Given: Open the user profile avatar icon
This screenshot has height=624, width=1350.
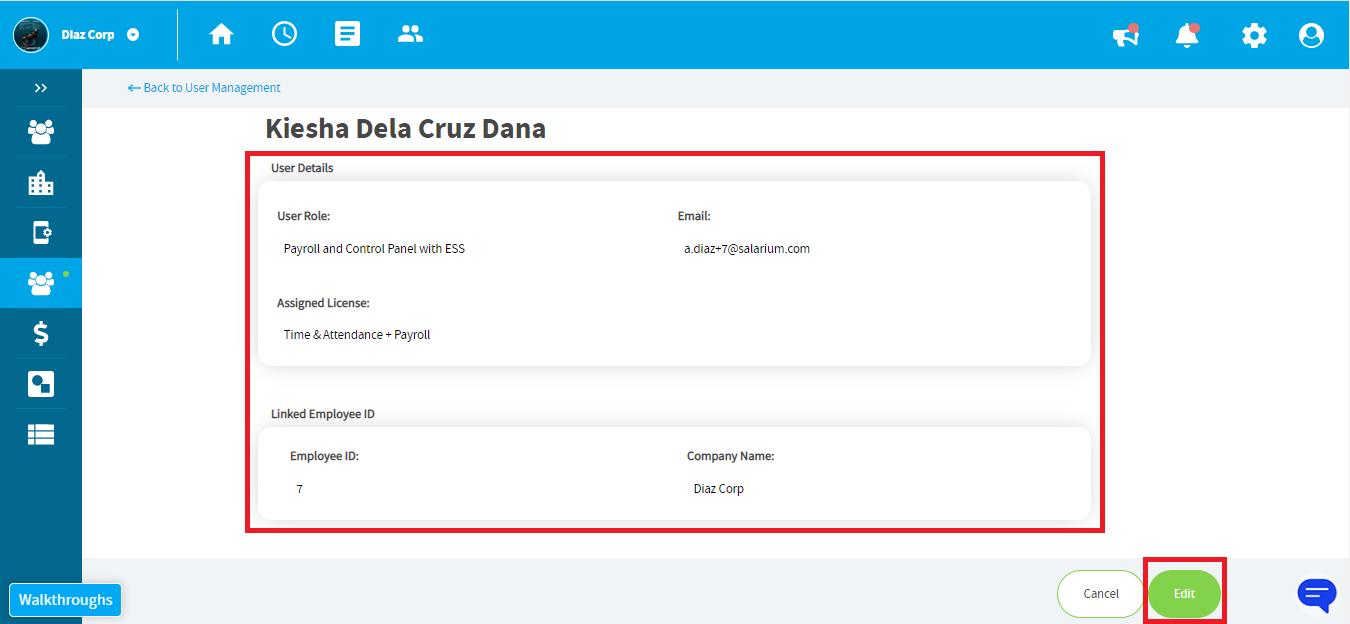Looking at the screenshot, I should point(1311,36).
